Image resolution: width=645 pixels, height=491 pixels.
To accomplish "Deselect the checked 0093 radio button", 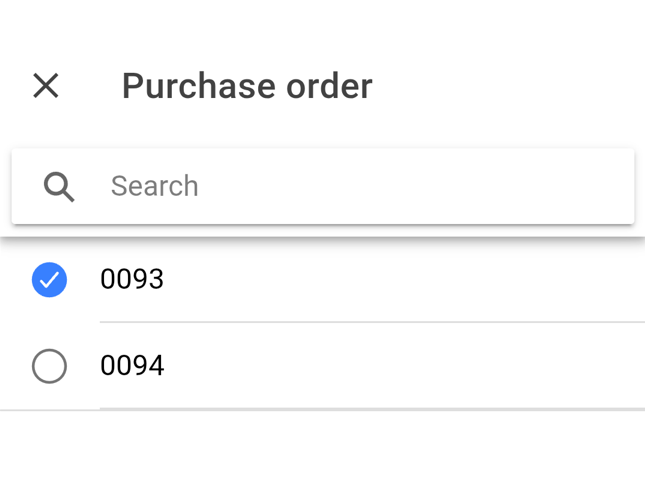I will pyautogui.click(x=49, y=279).
